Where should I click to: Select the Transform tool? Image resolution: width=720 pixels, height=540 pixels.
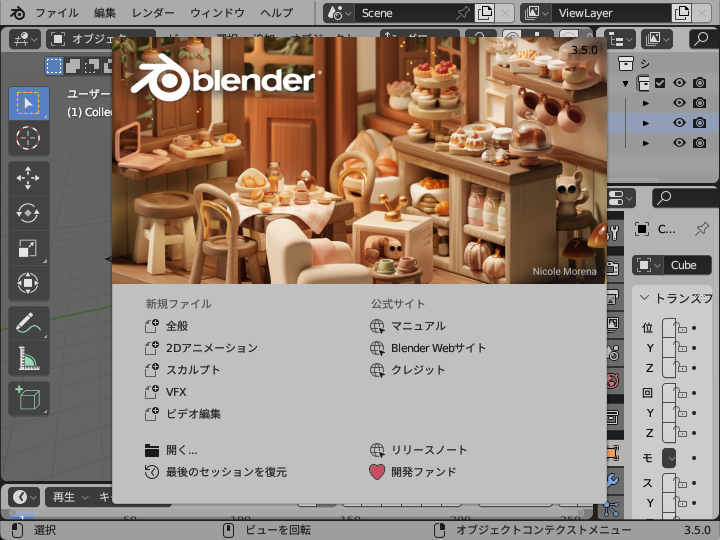[x=28, y=283]
